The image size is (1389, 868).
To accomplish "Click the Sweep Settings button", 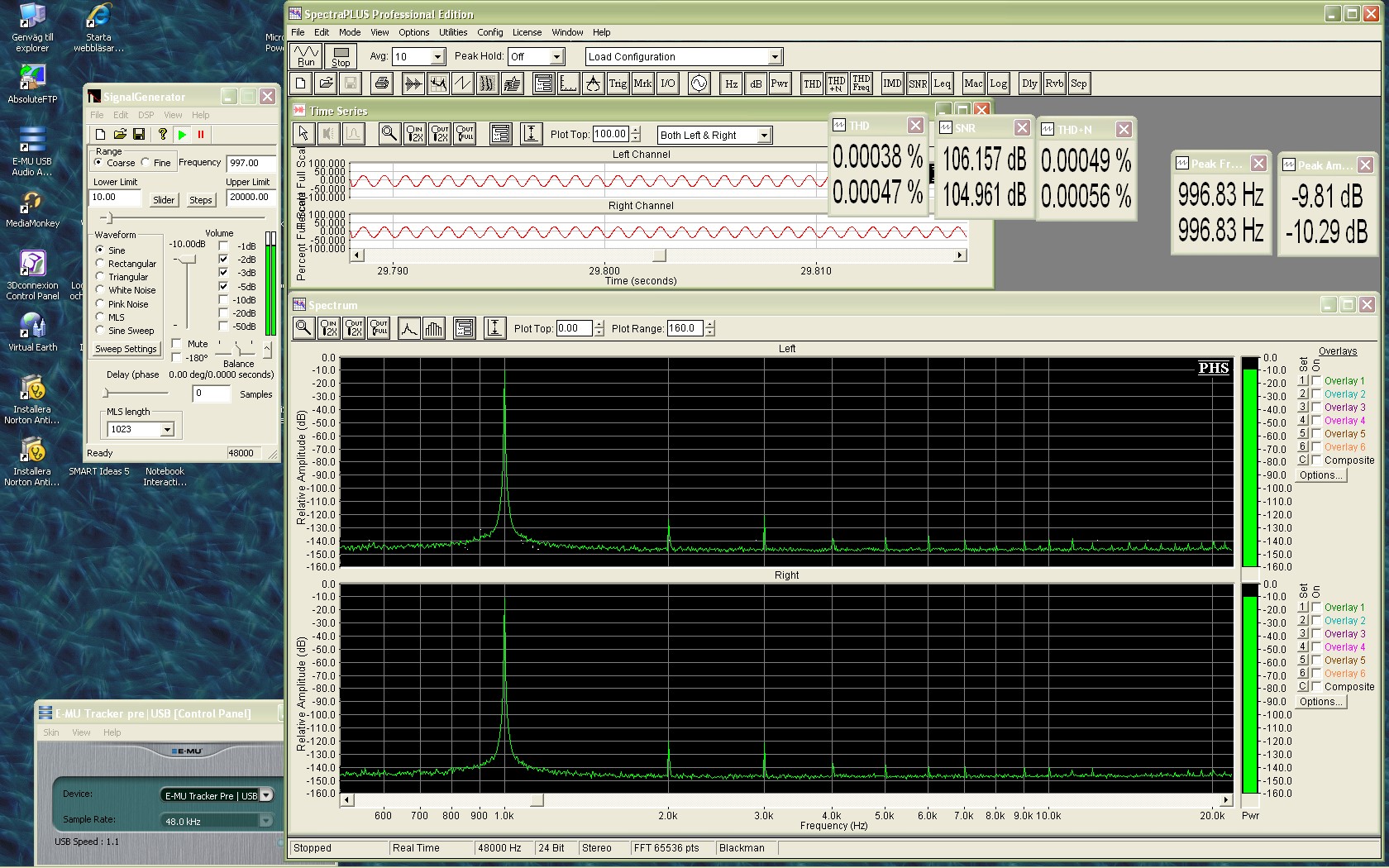I will pyautogui.click(x=126, y=349).
